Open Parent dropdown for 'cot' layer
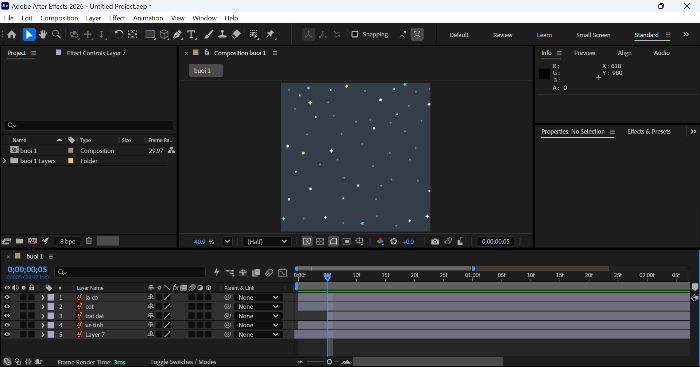 tap(258, 307)
